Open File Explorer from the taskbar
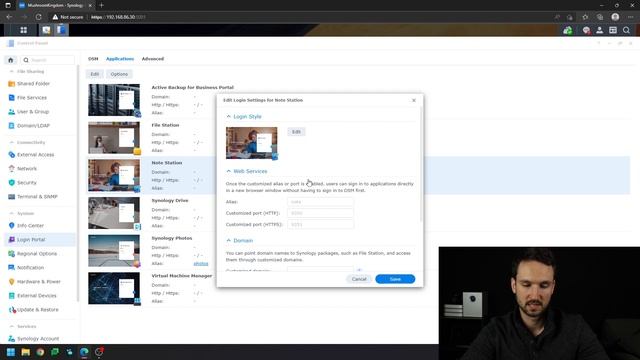 (25, 352)
